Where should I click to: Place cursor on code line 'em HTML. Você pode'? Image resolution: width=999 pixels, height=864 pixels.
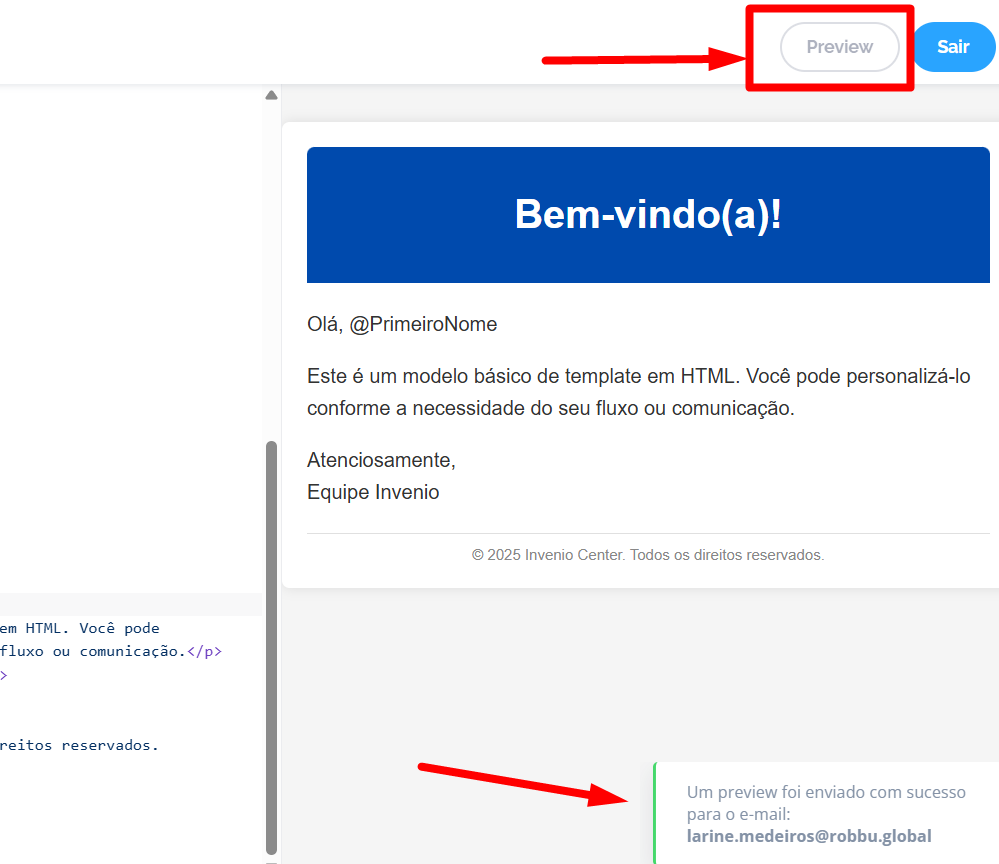click(x=80, y=628)
